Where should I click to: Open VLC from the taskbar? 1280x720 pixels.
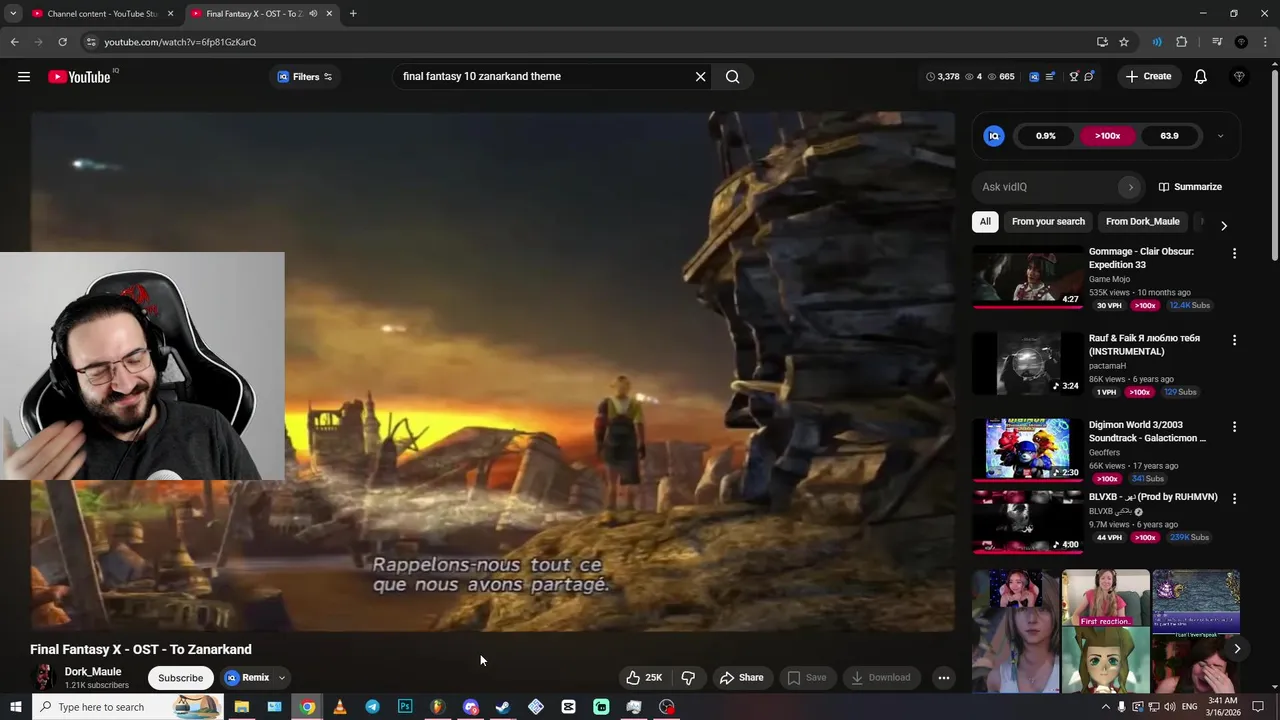point(340,707)
